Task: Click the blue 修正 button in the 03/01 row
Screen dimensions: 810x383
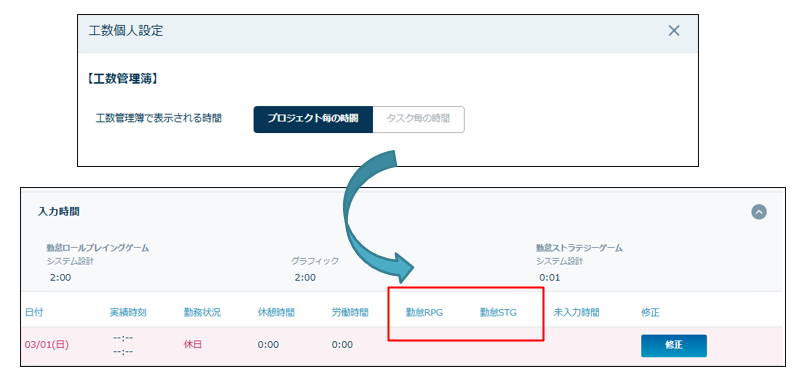Action: coord(674,345)
